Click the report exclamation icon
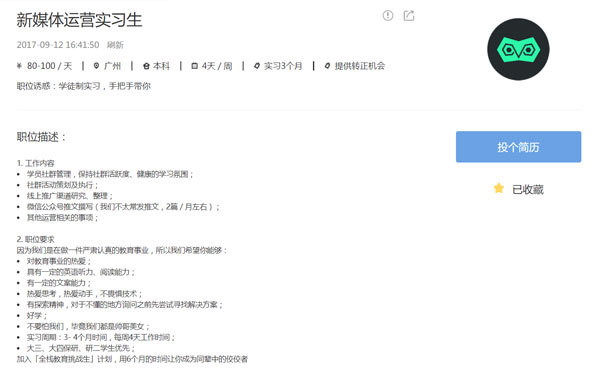This screenshot has width=600, height=369. coord(388,15)
